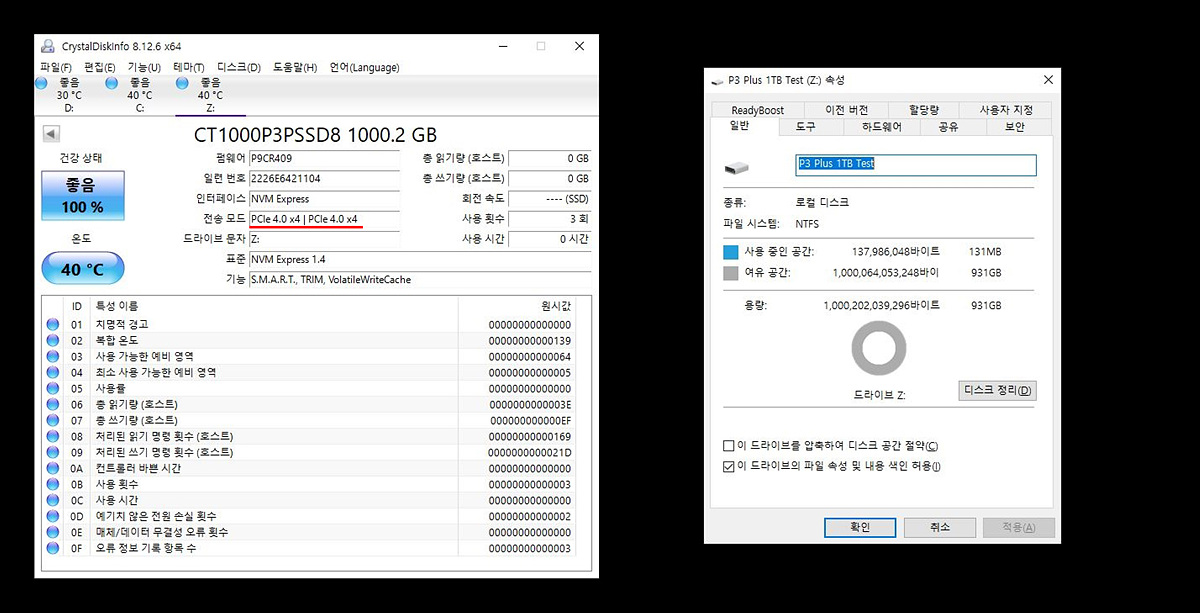Click status orb for attribute 09
Image resolution: width=1200 pixels, height=613 pixels.
(53, 453)
